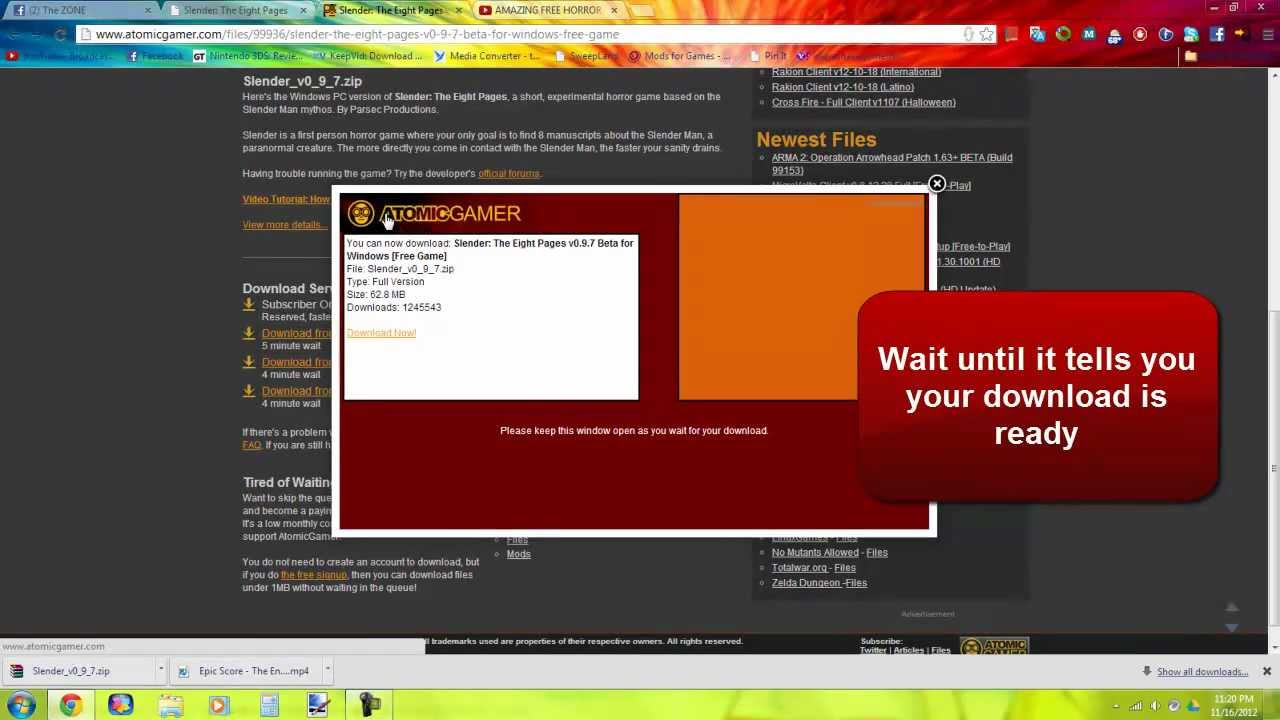This screenshot has width=1280, height=720.
Task: Switch to first 'Slender: The Eight Pages' tab
Action: click(x=235, y=10)
